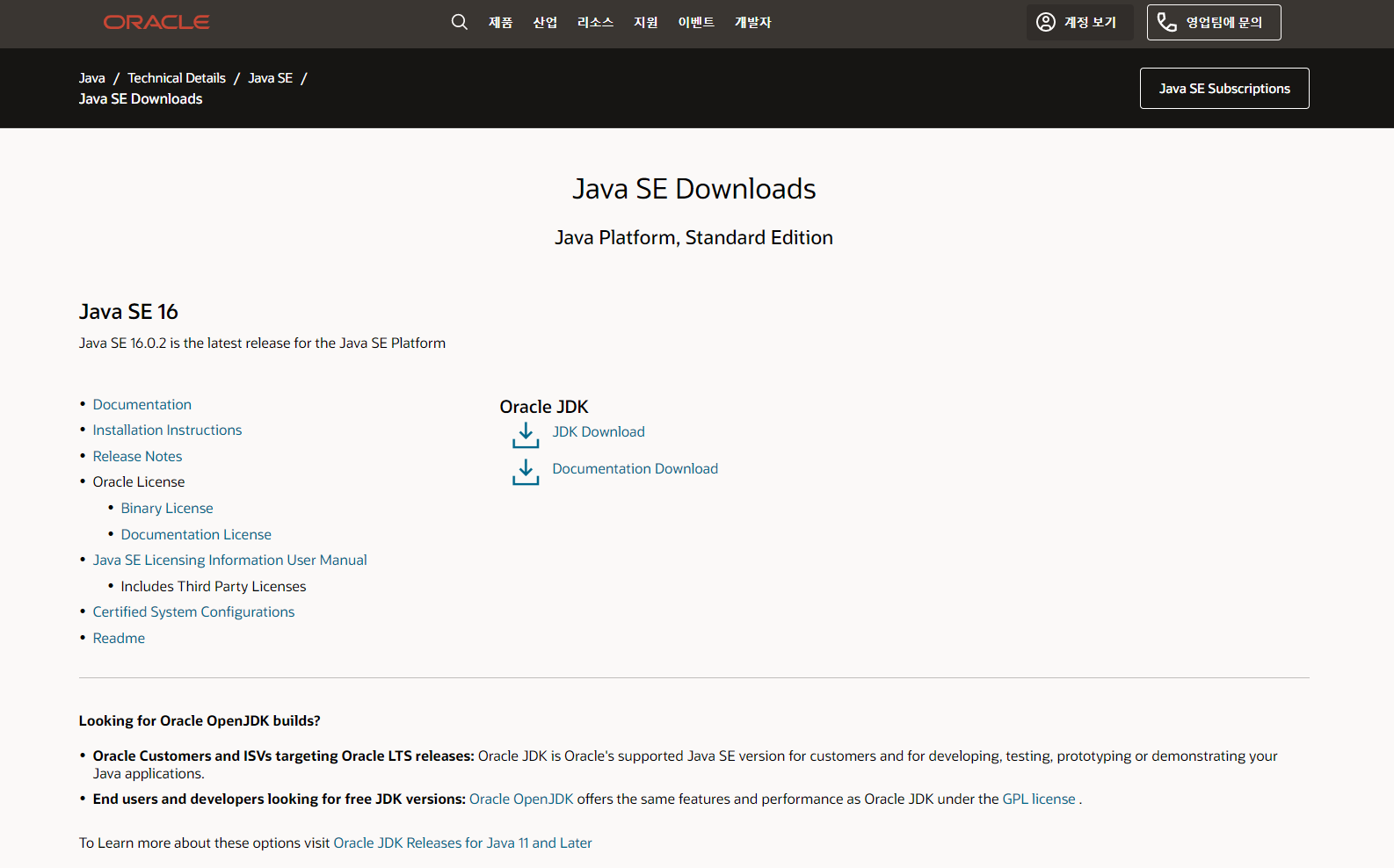1394x868 pixels.
Task: Open Installation Instructions link
Action: click(x=167, y=430)
